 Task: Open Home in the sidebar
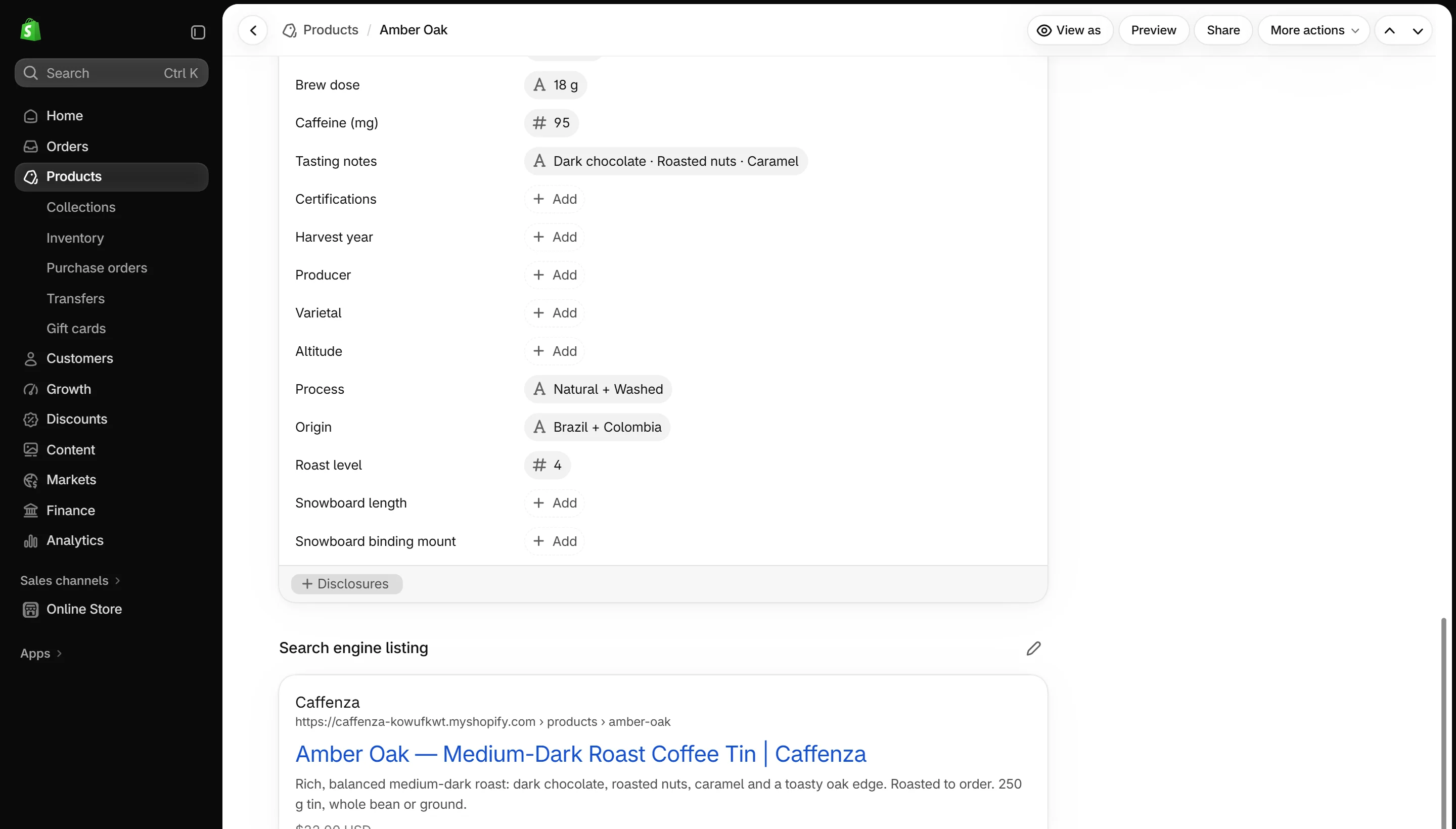[x=112, y=116]
